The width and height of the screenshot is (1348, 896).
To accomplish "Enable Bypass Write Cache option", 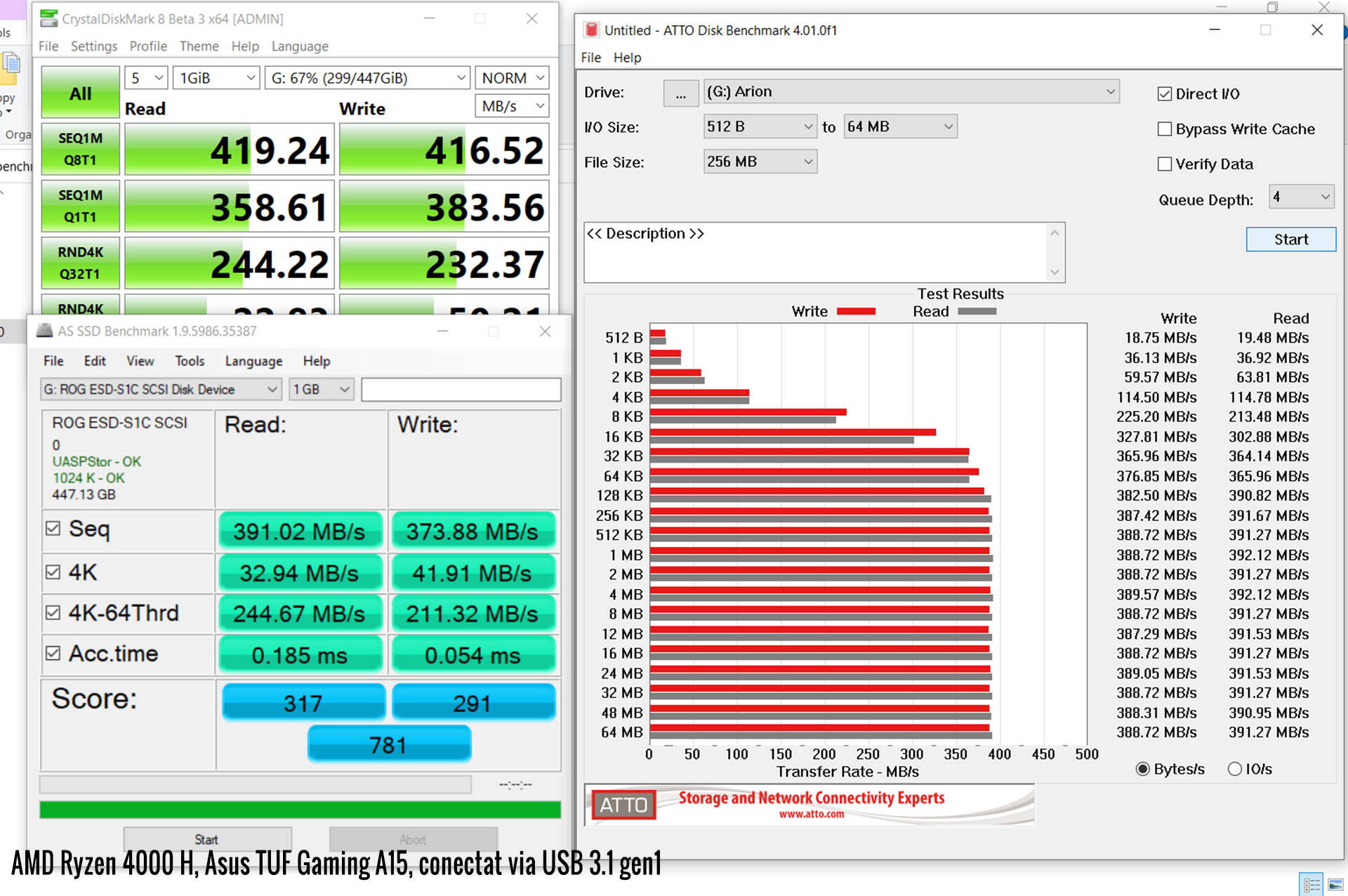I will 1165,129.
